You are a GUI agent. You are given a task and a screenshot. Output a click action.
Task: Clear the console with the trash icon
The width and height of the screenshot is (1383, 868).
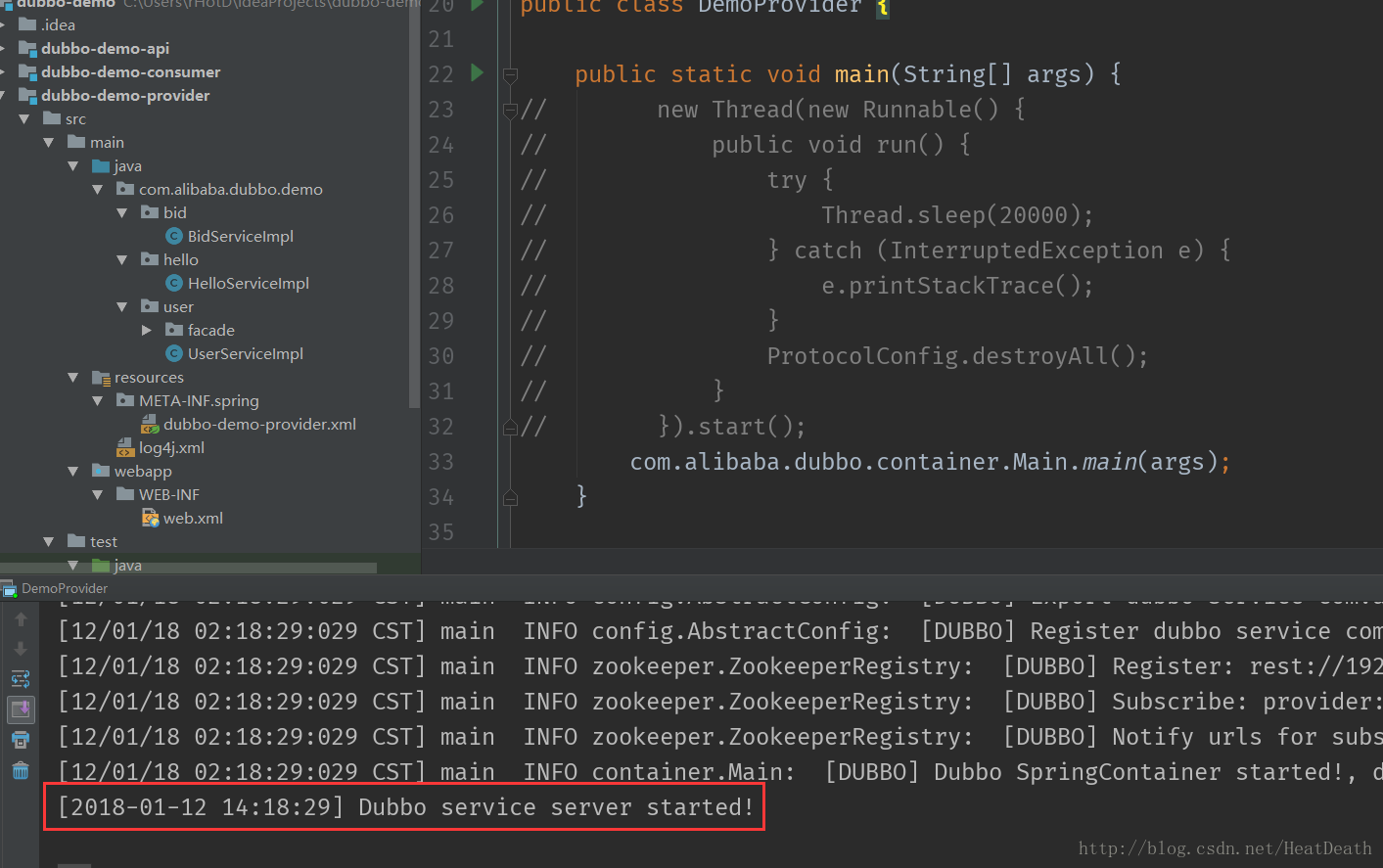point(21,771)
